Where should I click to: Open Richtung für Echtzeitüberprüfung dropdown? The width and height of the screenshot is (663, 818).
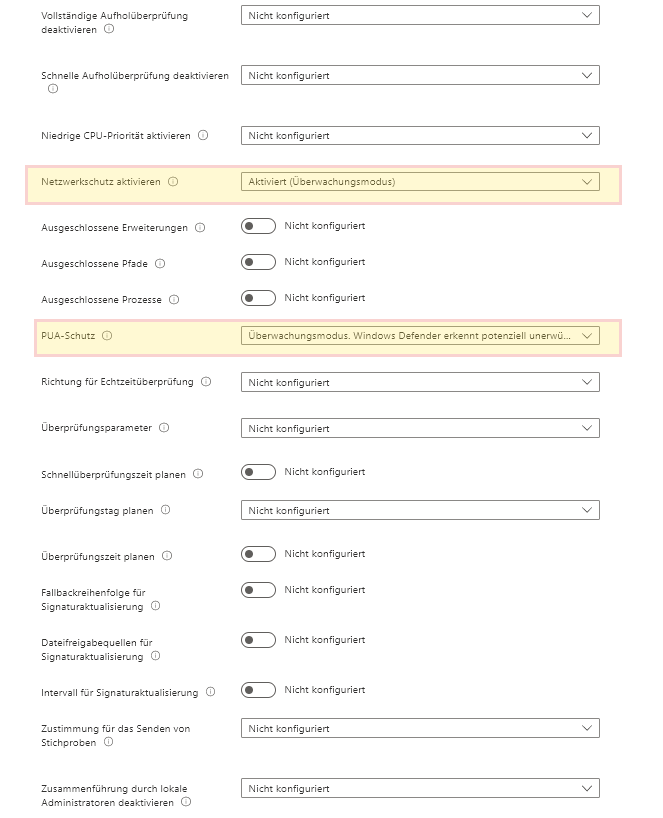coord(420,382)
